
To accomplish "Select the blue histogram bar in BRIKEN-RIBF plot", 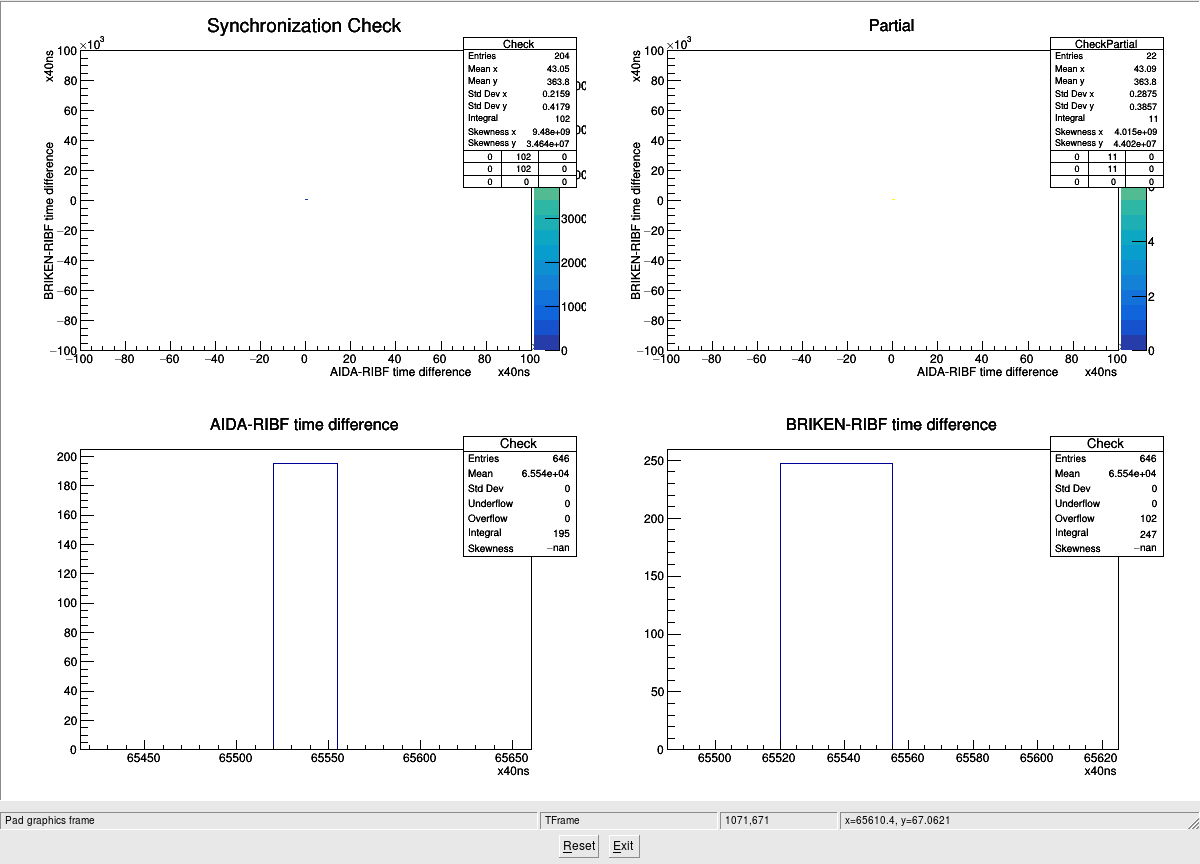I will click(836, 606).
